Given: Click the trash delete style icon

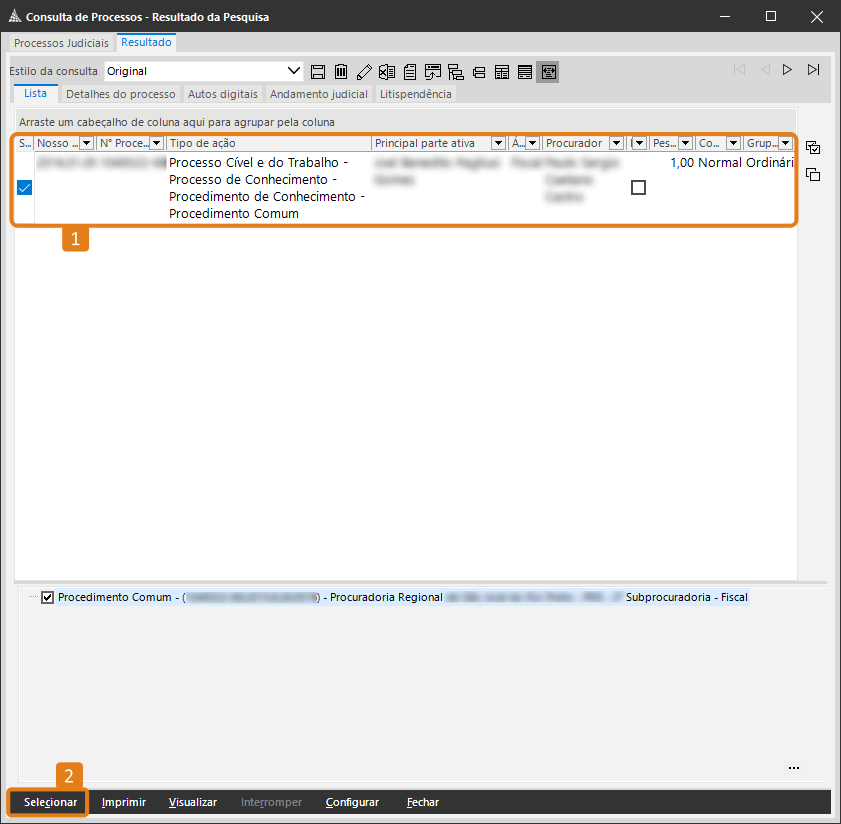Looking at the screenshot, I should (341, 71).
